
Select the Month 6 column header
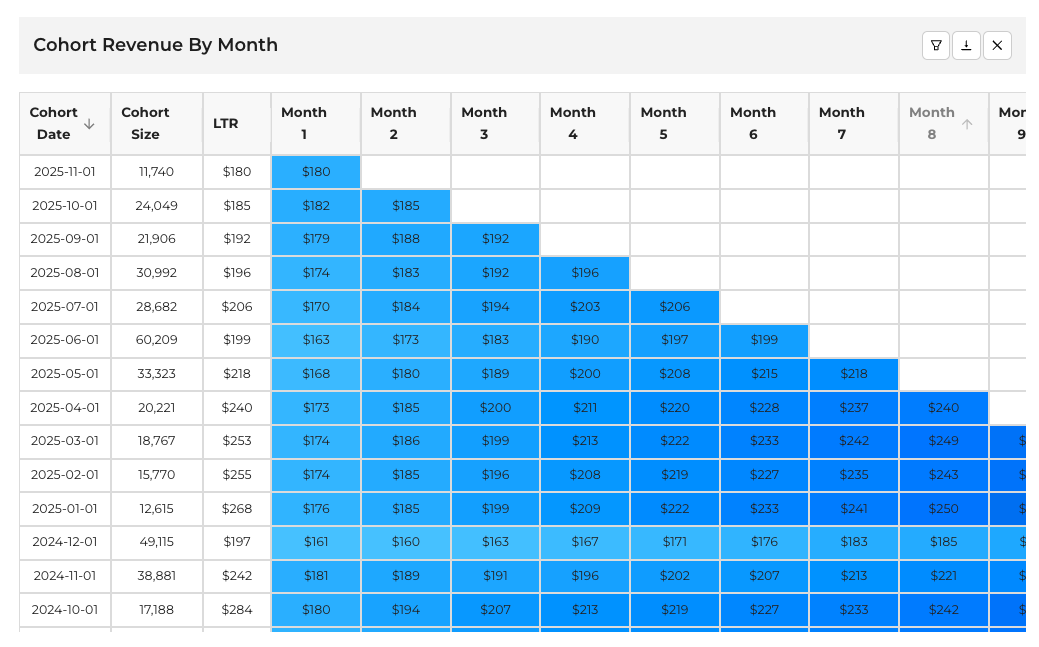point(752,123)
